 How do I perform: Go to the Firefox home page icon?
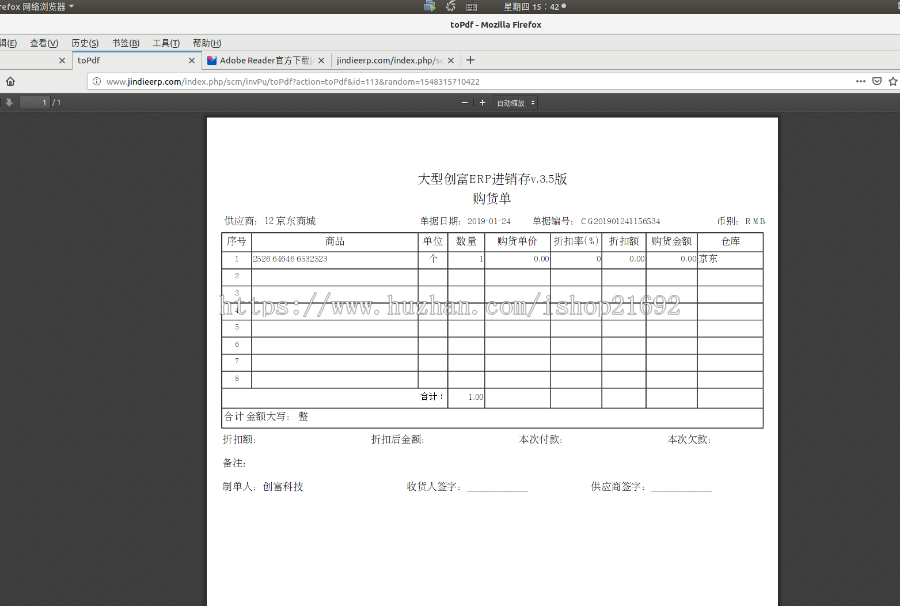coord(10,81)
